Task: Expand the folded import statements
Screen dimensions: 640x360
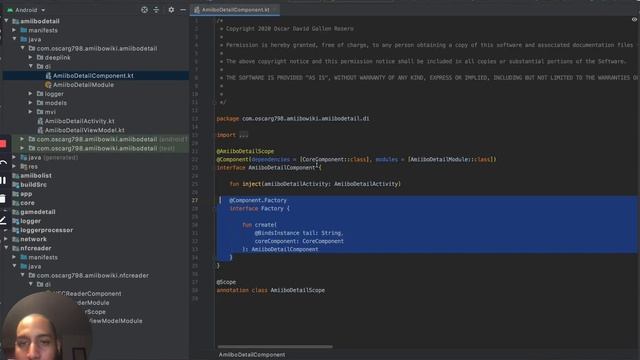Action: coord(244,135)
